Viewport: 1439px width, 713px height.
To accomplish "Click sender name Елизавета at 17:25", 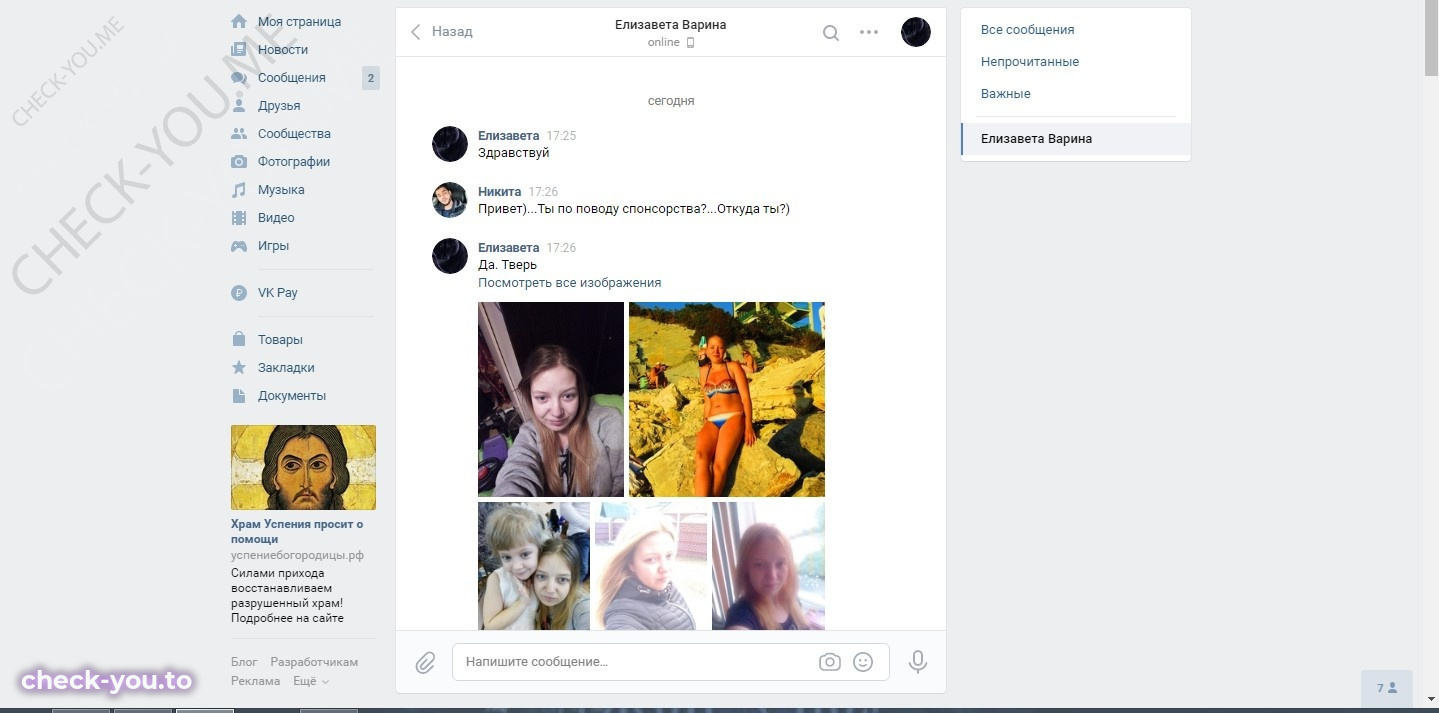I will click(x=509, y=135).
